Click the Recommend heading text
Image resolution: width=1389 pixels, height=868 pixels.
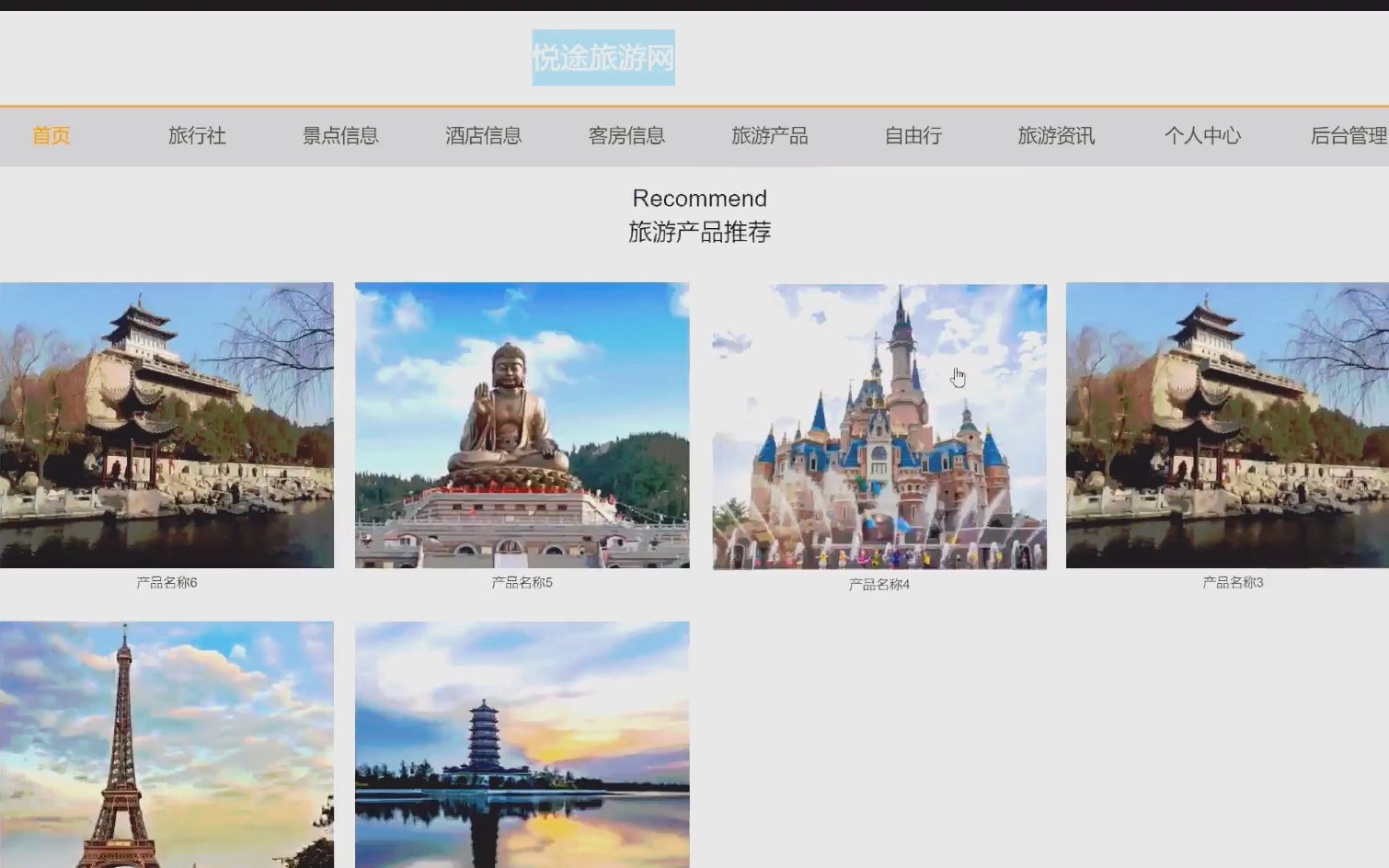point(700,199)
